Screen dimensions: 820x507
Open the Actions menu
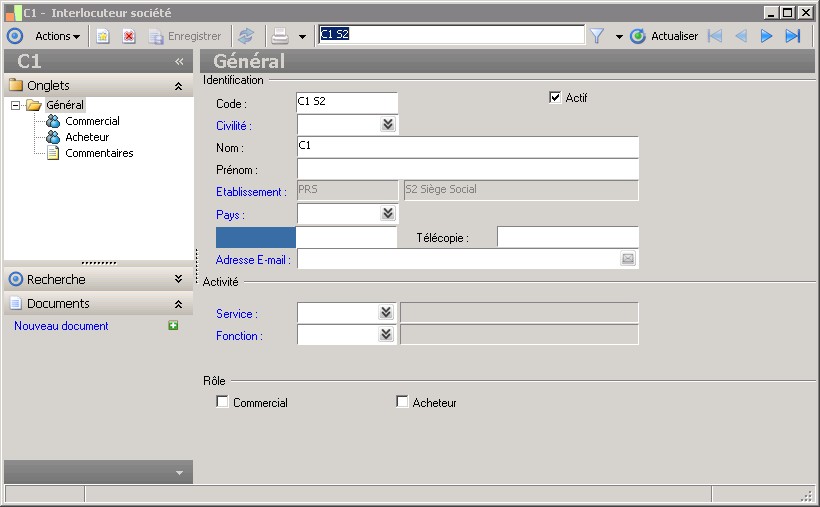[57, 36]
